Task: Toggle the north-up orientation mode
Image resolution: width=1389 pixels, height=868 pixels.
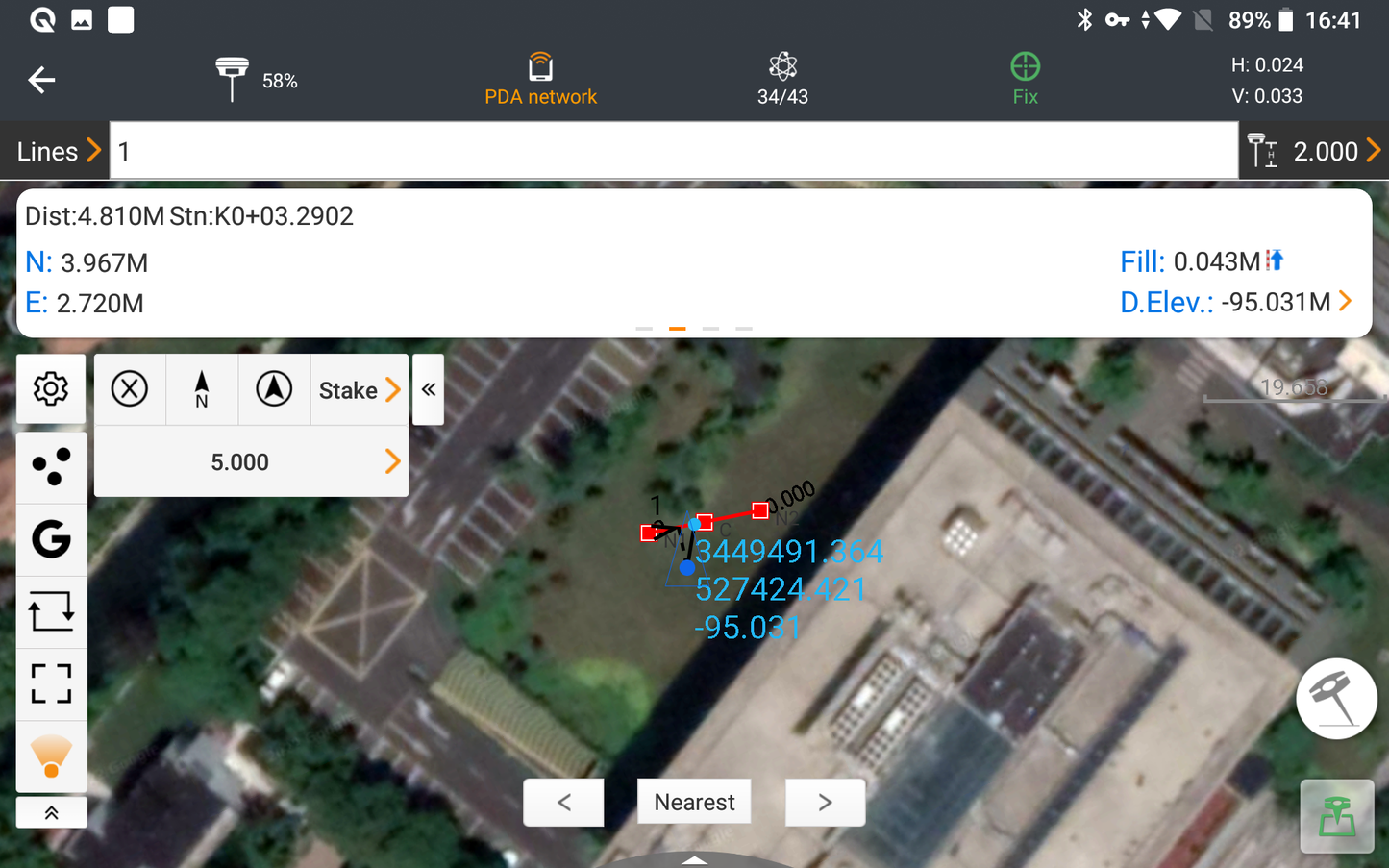Action: pyautogui.click(x=202, y=390)
